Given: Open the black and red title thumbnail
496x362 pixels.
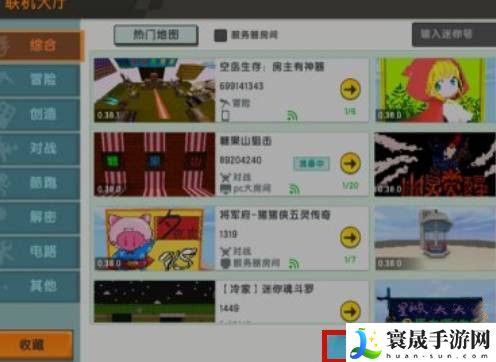Looking at the screenshot, I should 435,164.
